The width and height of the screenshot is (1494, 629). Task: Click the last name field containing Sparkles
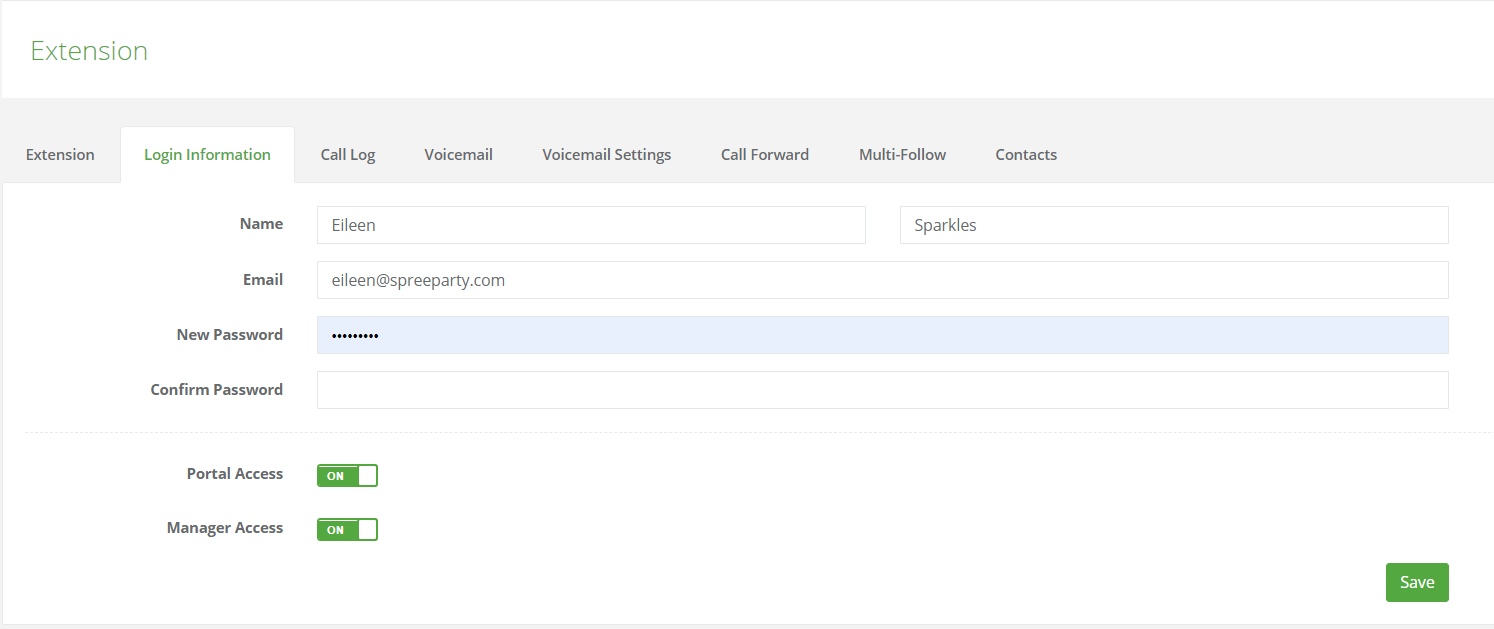click(1174, 225)
